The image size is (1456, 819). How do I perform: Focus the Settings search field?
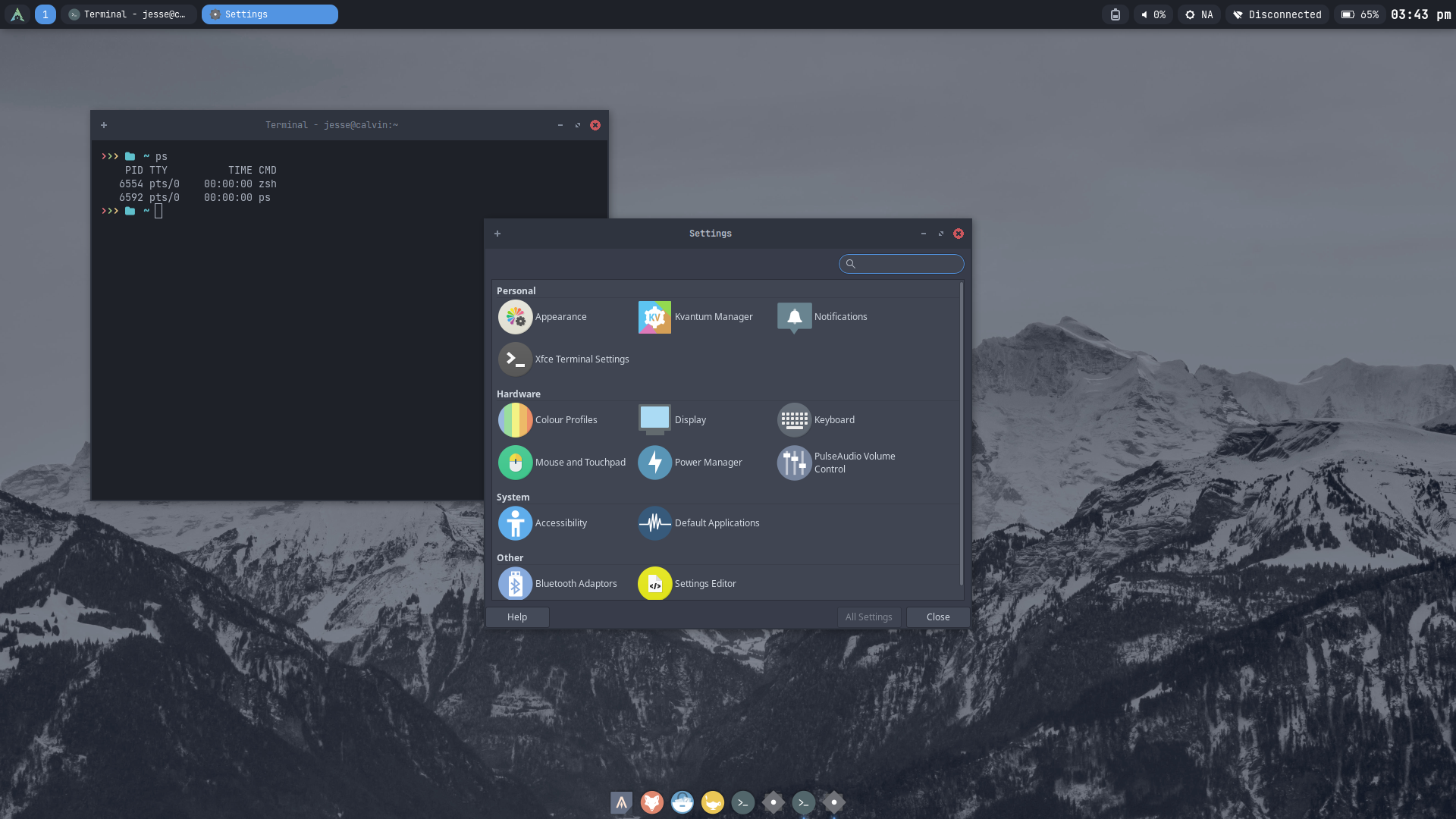click(902, 264)
